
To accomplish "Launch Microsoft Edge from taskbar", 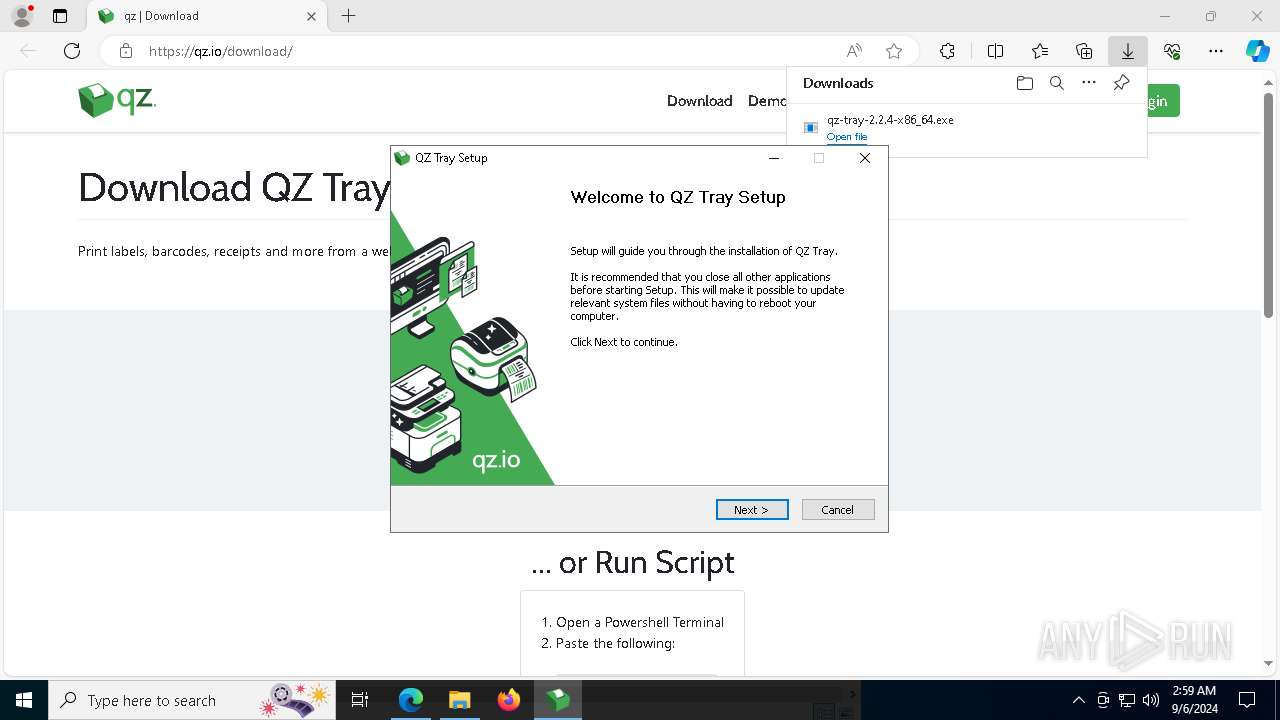I will pyautogui.click(x=411, y=700).
